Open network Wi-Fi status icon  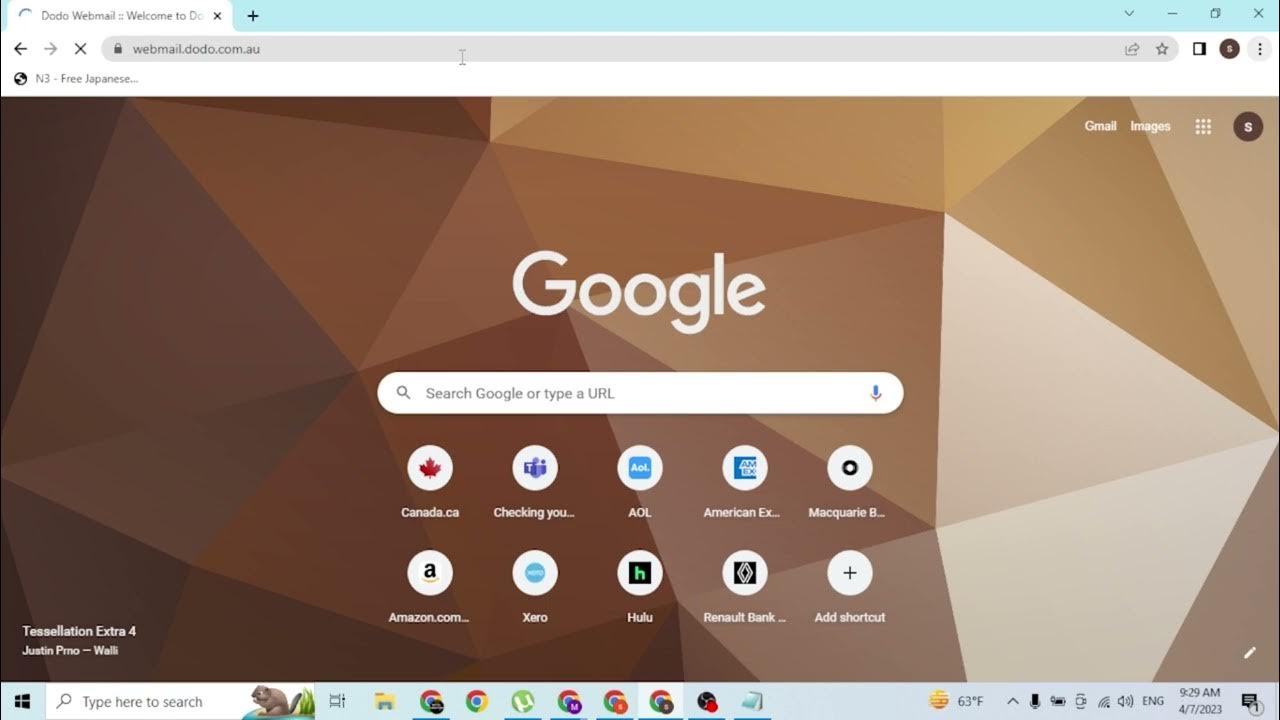click(1104, 701)
